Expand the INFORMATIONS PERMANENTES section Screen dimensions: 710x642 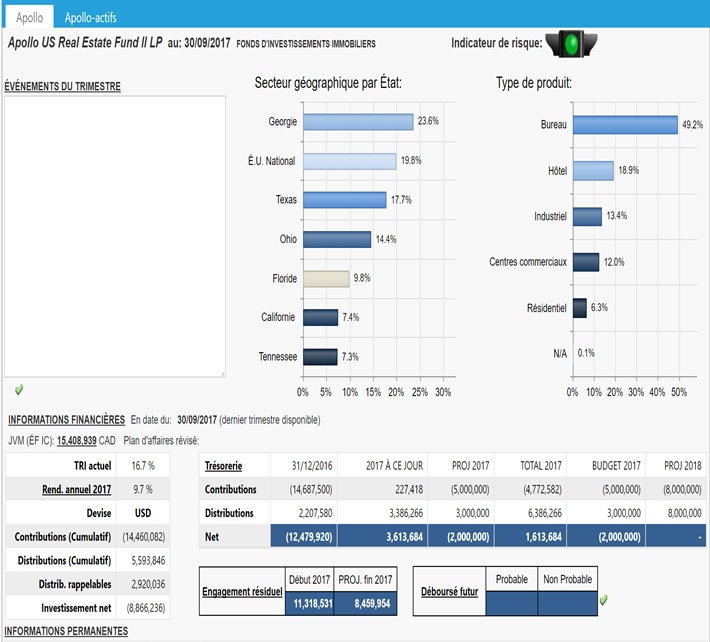tap(68, 631)
